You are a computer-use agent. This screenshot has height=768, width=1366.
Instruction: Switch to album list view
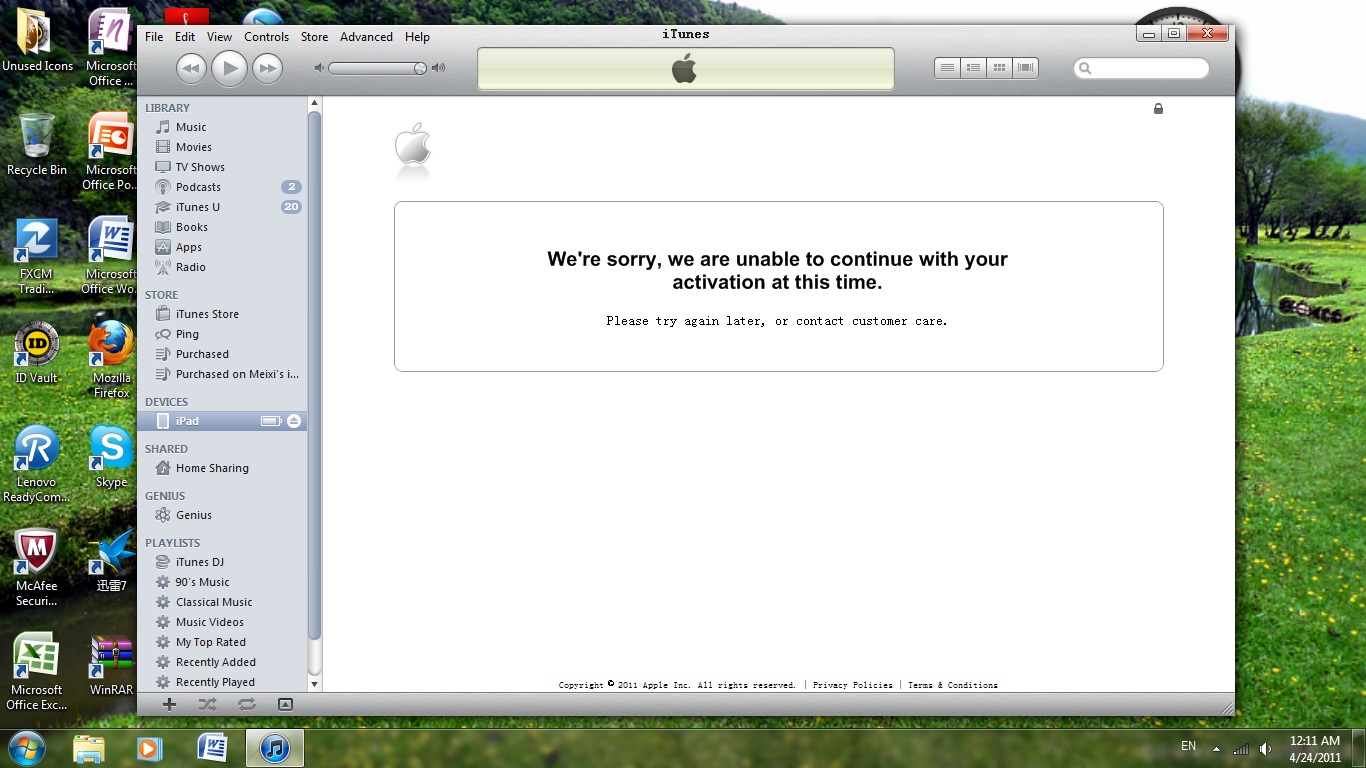[973, 68]
